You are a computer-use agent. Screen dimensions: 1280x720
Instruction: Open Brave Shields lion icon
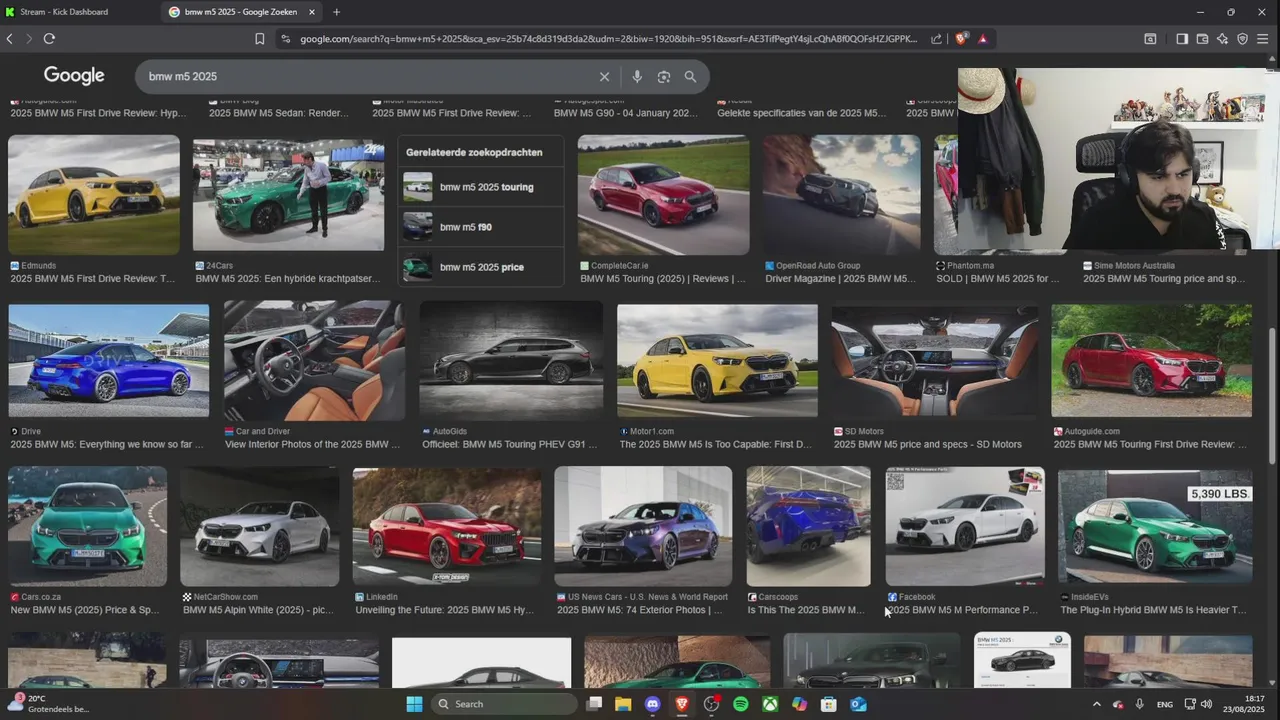(962, 39)
